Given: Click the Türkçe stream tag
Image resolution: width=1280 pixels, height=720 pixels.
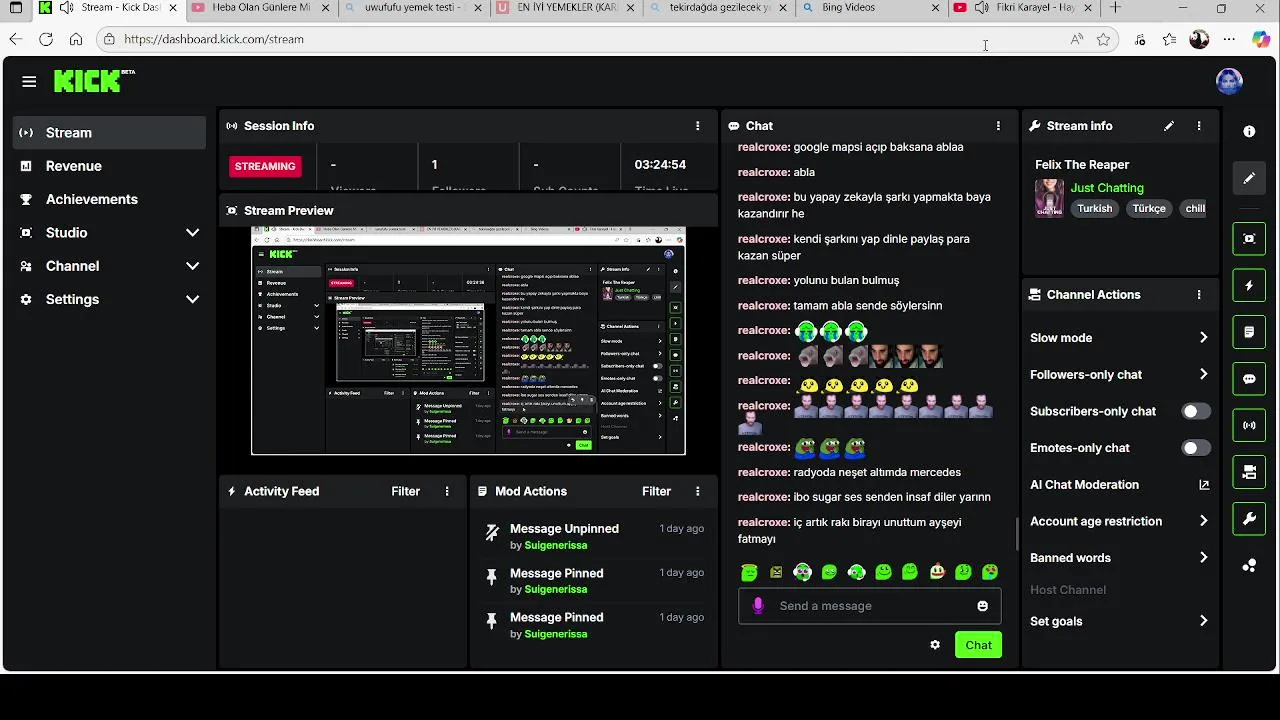Looking at the screenshot, I should pos(1149,209).
